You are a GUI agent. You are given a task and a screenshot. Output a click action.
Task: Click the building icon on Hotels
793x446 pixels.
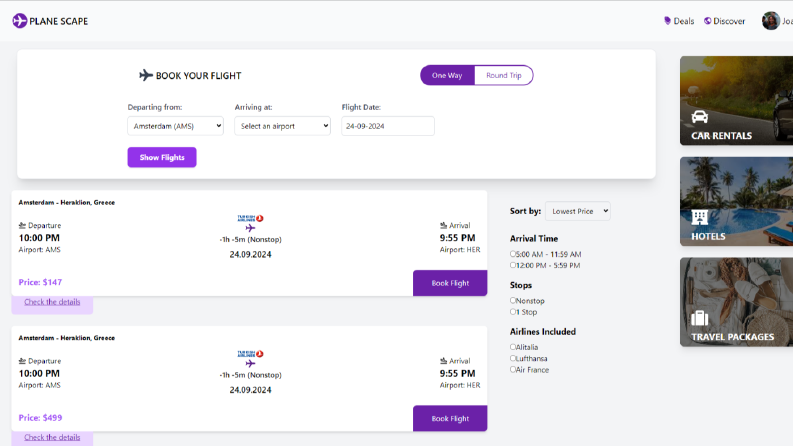(699, 217)
